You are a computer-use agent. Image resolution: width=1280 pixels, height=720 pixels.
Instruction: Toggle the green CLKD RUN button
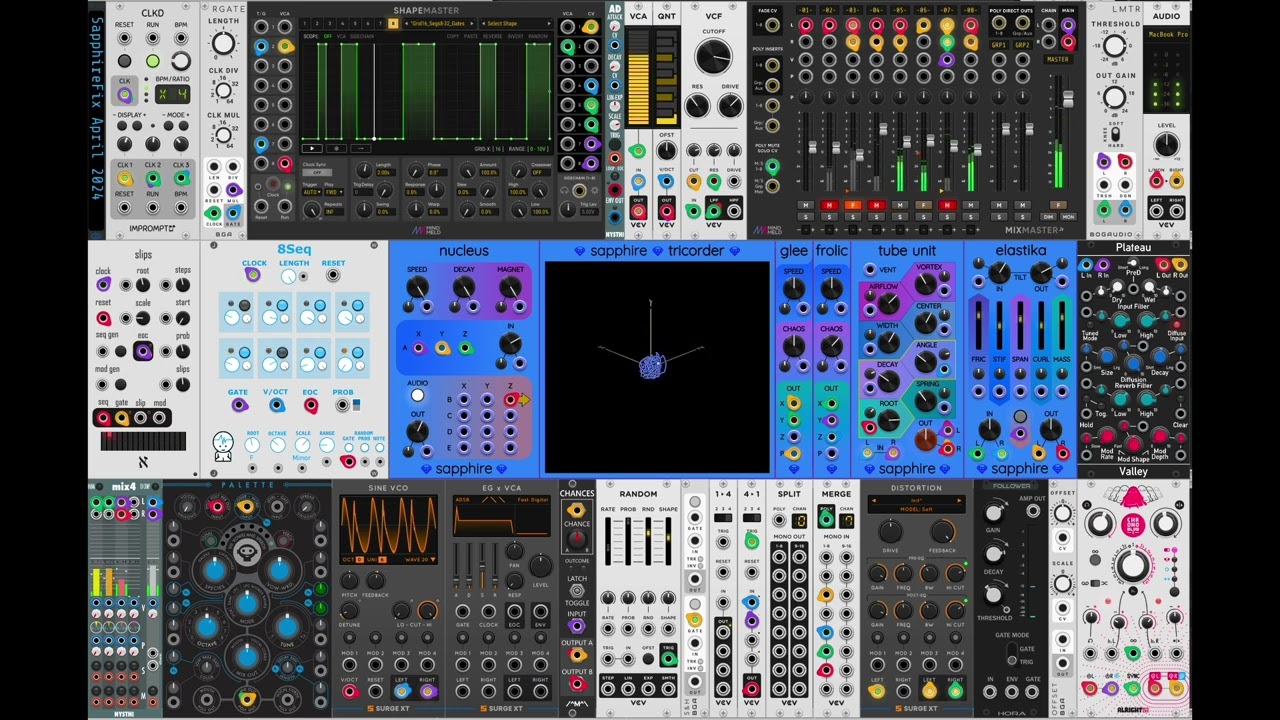152,61
